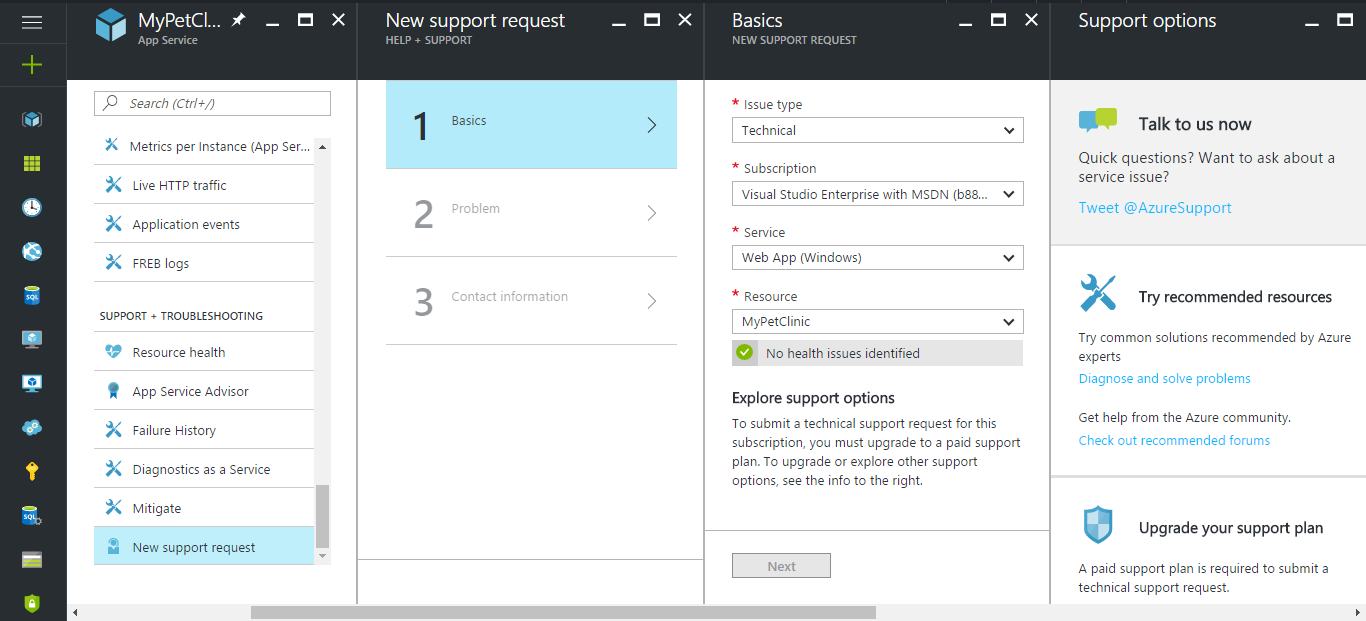Click the vertical scrollbar thumb in menu list

click(322, 516)
